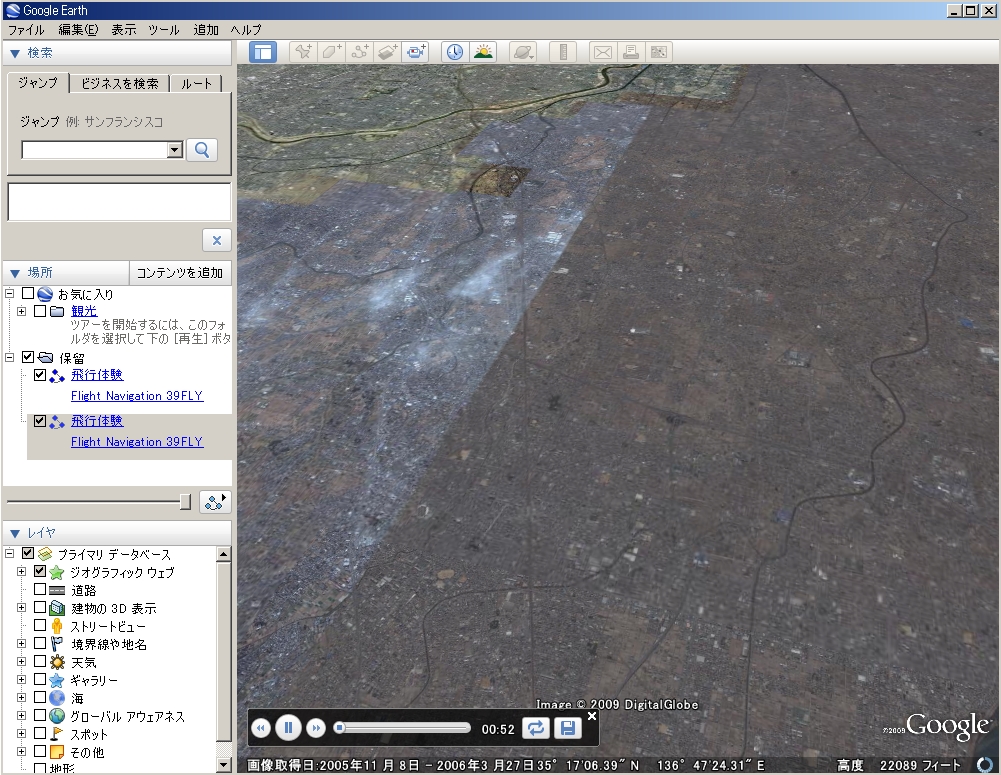Image resolution: width=1001 pixels, height=775 pixels.
Task: Click the search magnifier button
Action: pos(202,150)
